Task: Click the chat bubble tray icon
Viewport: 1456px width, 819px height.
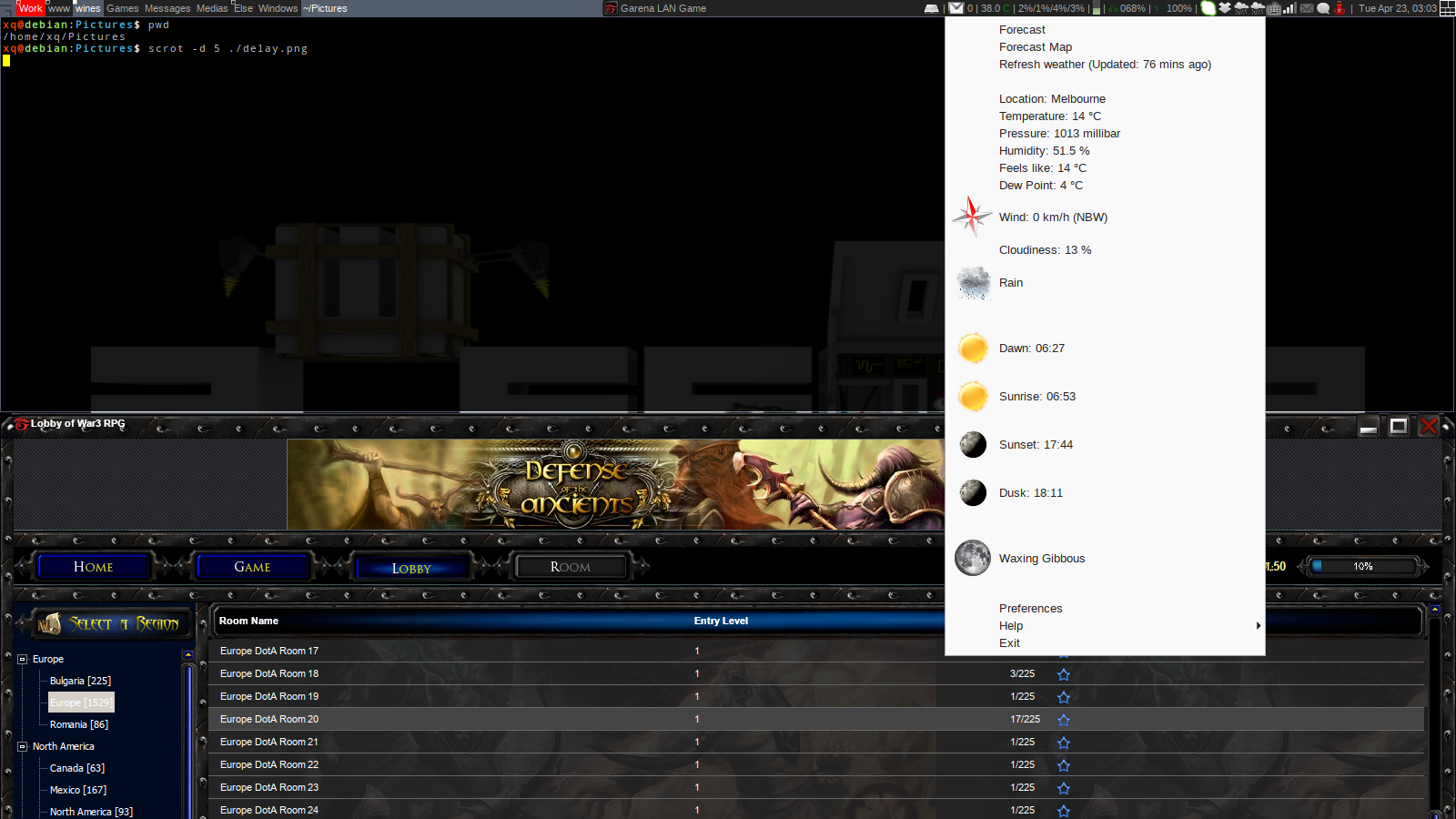Action: (x=1323, y=8)
